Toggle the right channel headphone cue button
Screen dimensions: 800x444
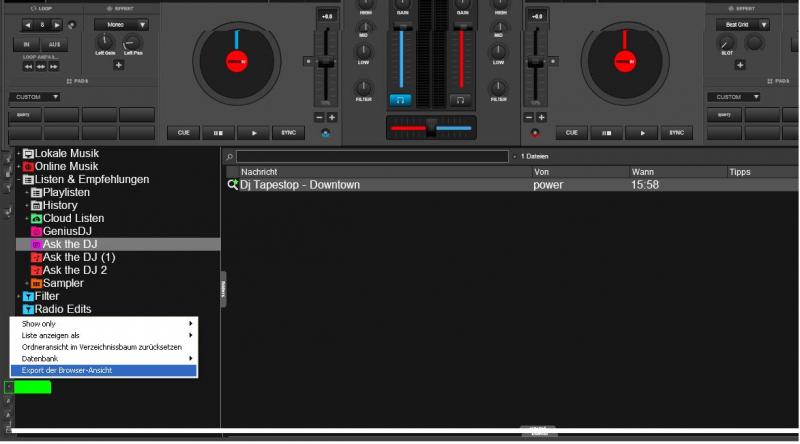[x=460, y=100]
